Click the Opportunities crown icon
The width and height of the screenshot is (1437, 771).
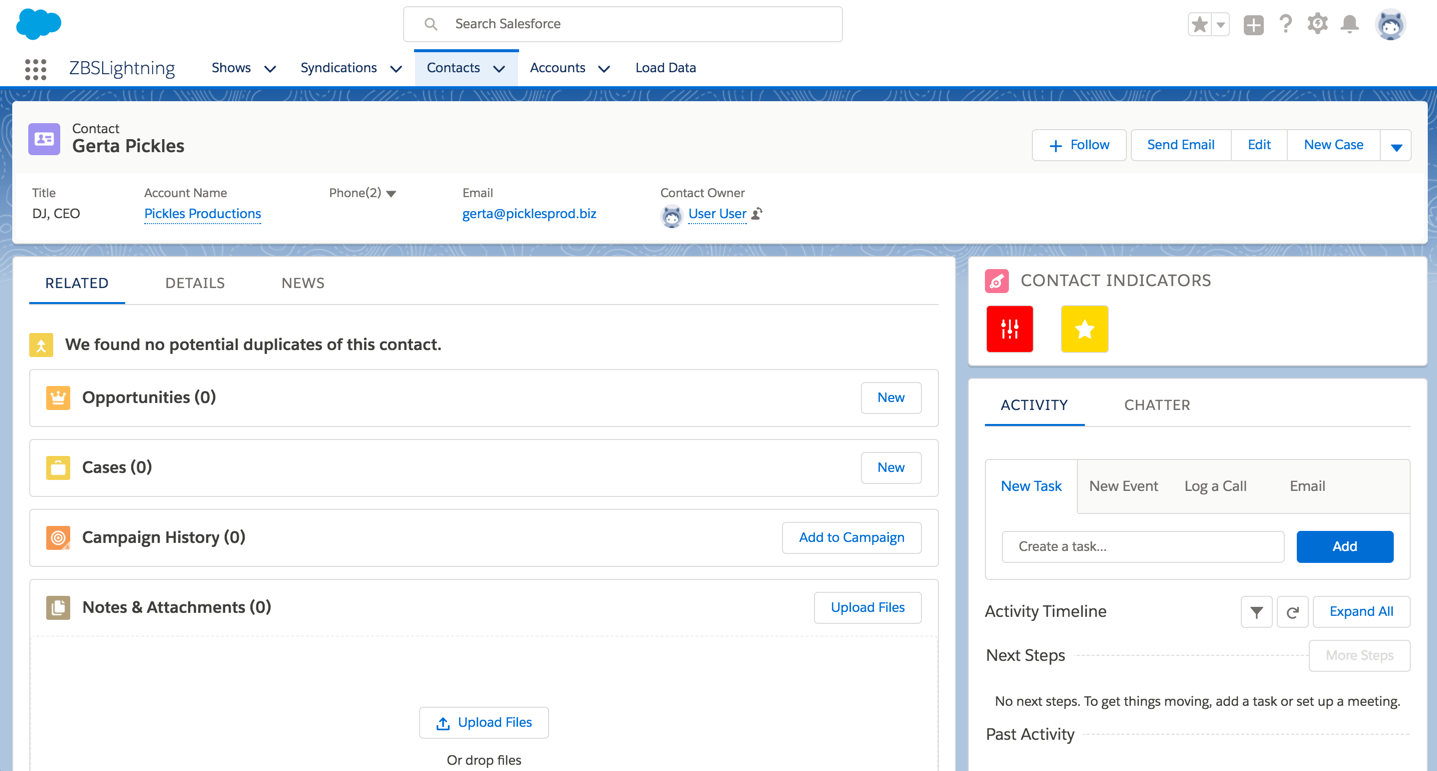(x=58, y=398)
